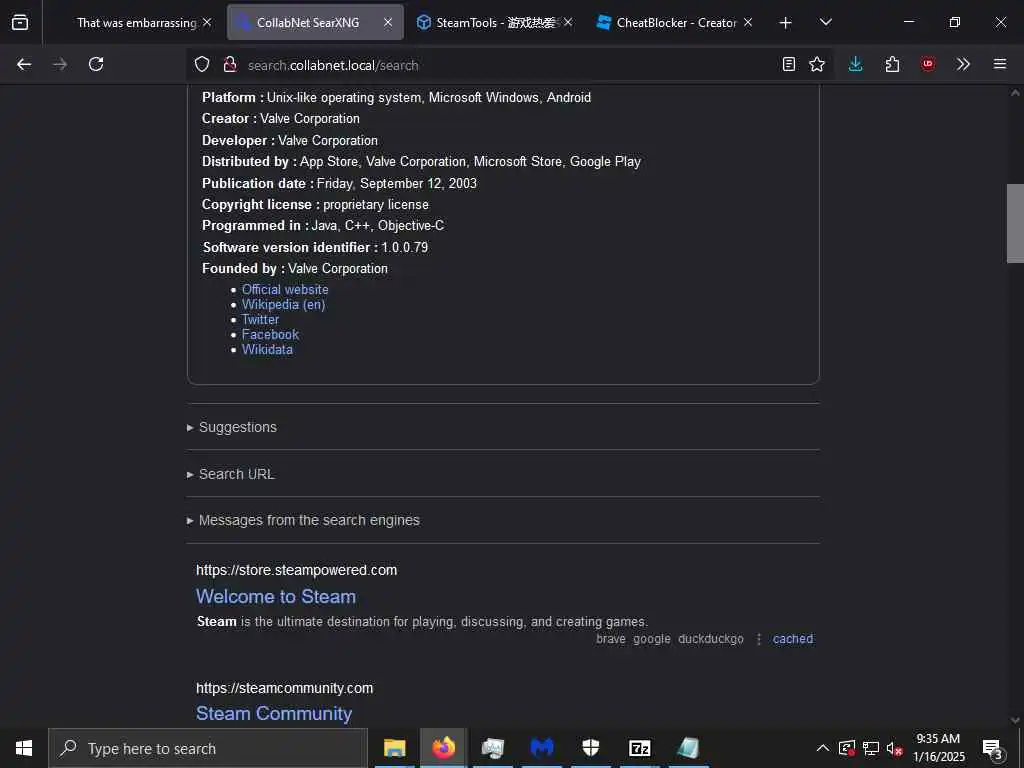The width and height of the screenshot is (1024, 768).
Task: Open Firefox application menu
Action: 1000,64
